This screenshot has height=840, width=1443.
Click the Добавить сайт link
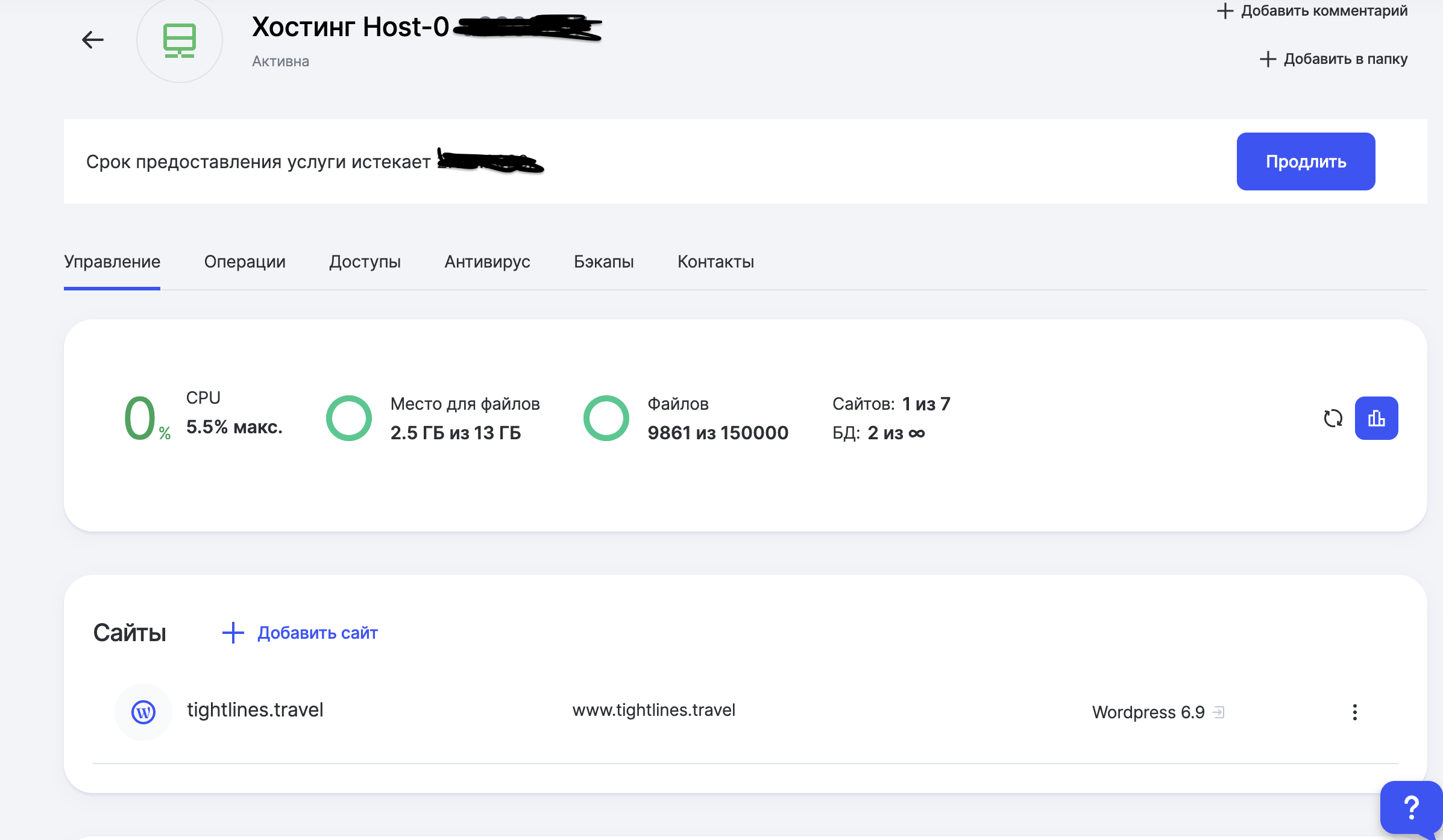[318, 633]
